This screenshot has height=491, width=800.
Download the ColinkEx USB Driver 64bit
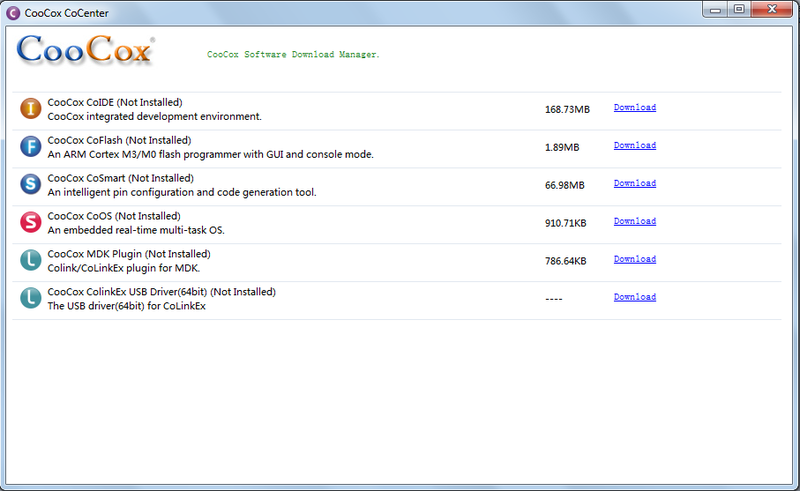pos(634,297)
